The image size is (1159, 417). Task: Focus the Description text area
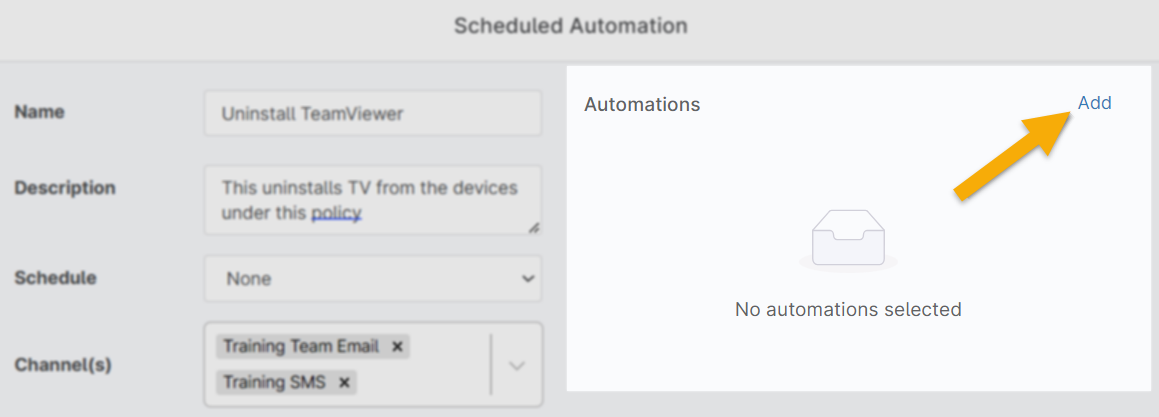[372, 200]
